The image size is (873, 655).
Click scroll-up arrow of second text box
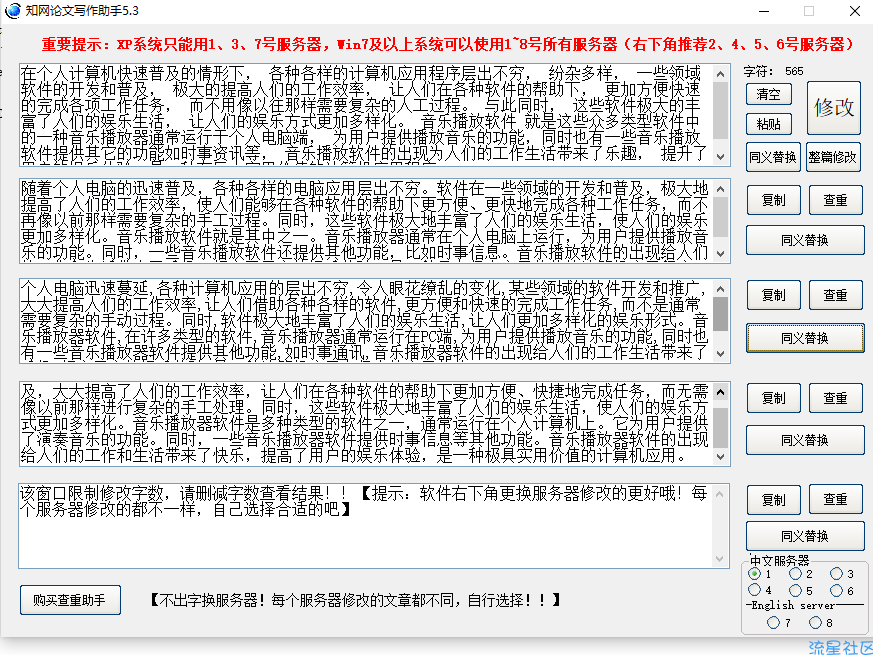click(x=720, y=189)
